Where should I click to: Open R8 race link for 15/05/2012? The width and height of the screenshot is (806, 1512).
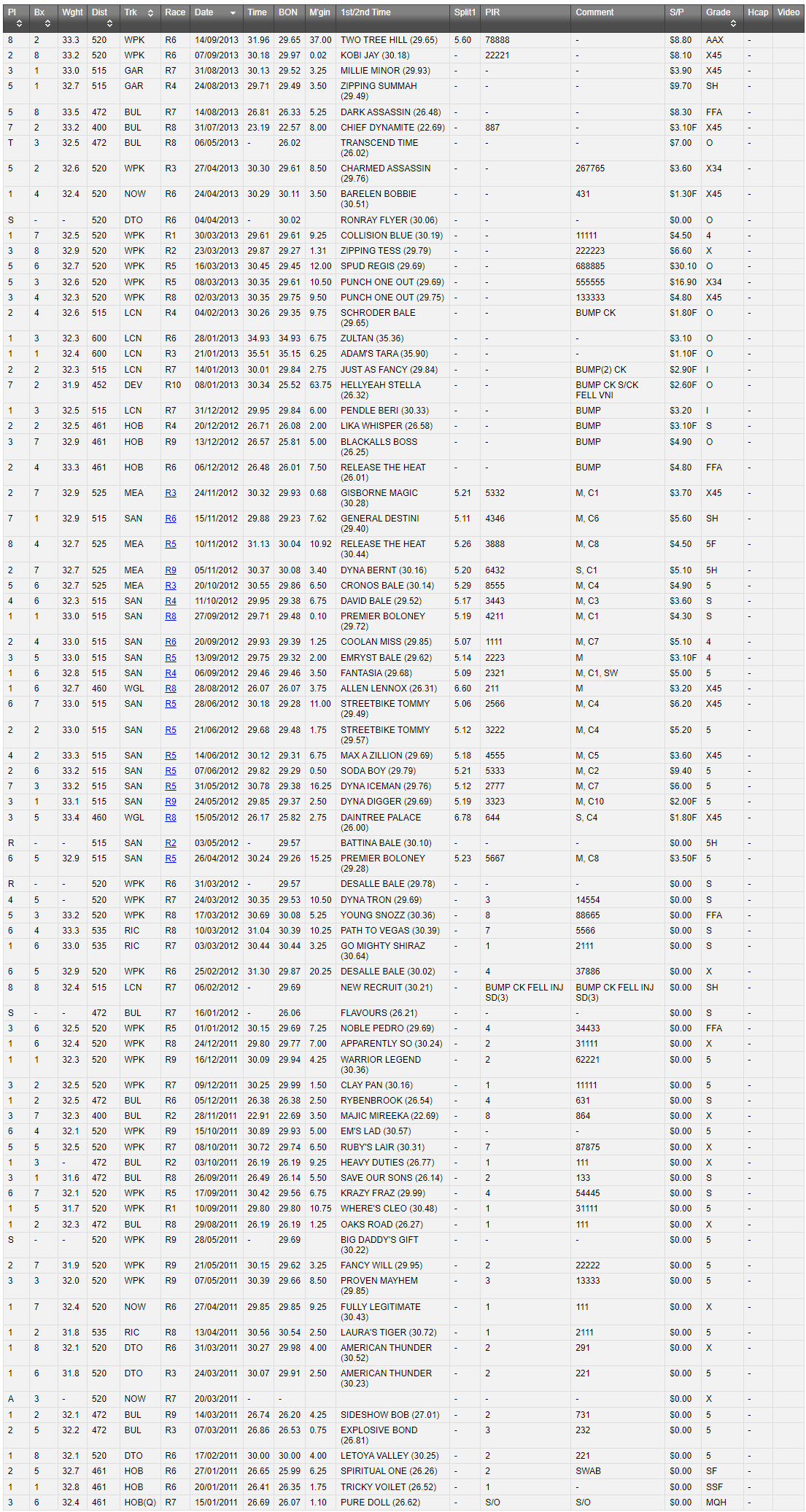[171, 818]
